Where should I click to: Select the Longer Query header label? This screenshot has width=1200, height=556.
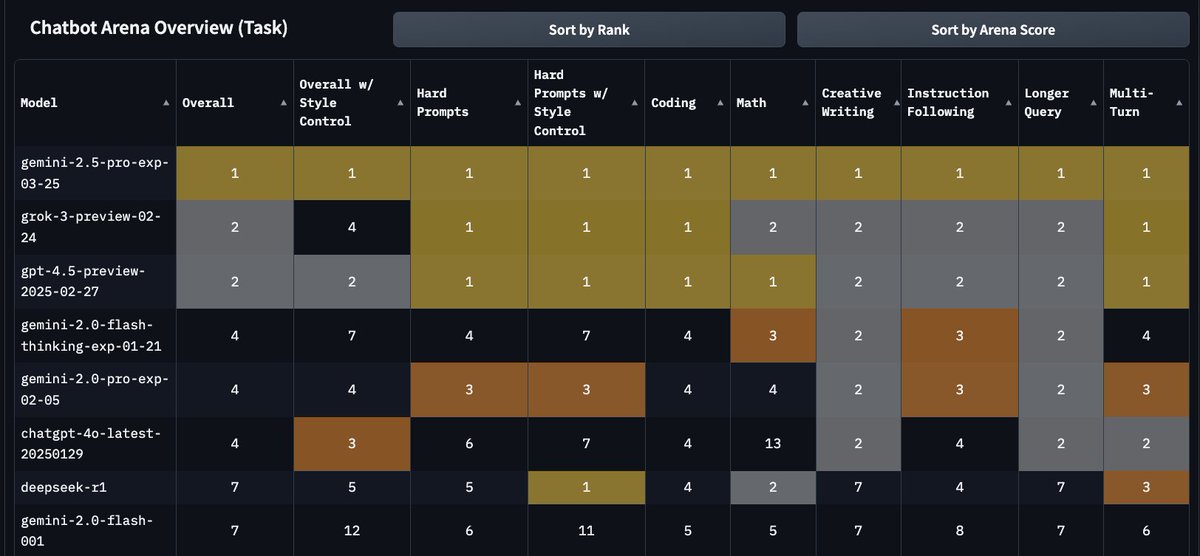click(1047, 103)
